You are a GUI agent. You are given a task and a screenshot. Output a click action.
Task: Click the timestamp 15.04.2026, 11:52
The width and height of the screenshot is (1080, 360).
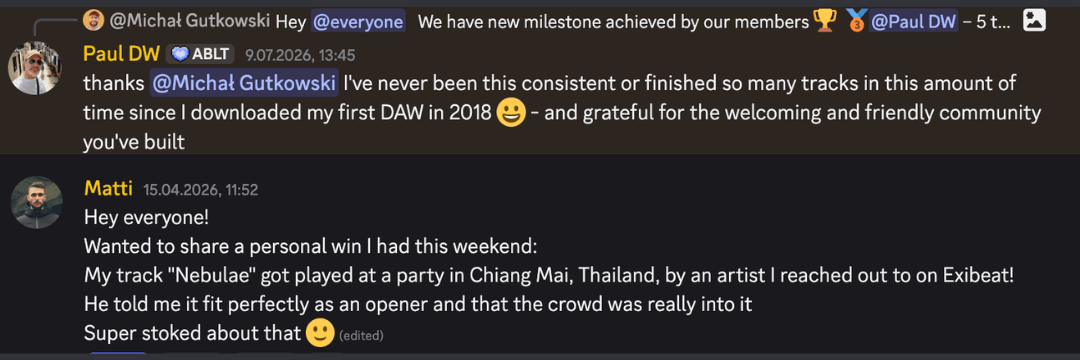click(x=200, y=189)
